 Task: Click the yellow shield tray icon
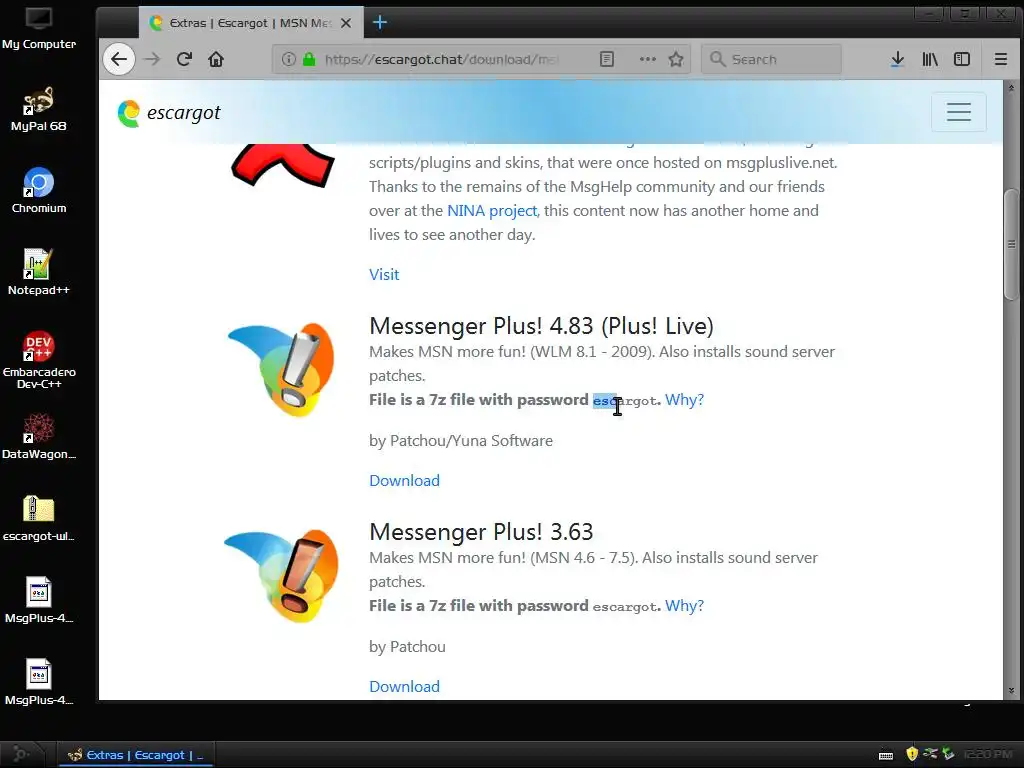coord(912,754)
